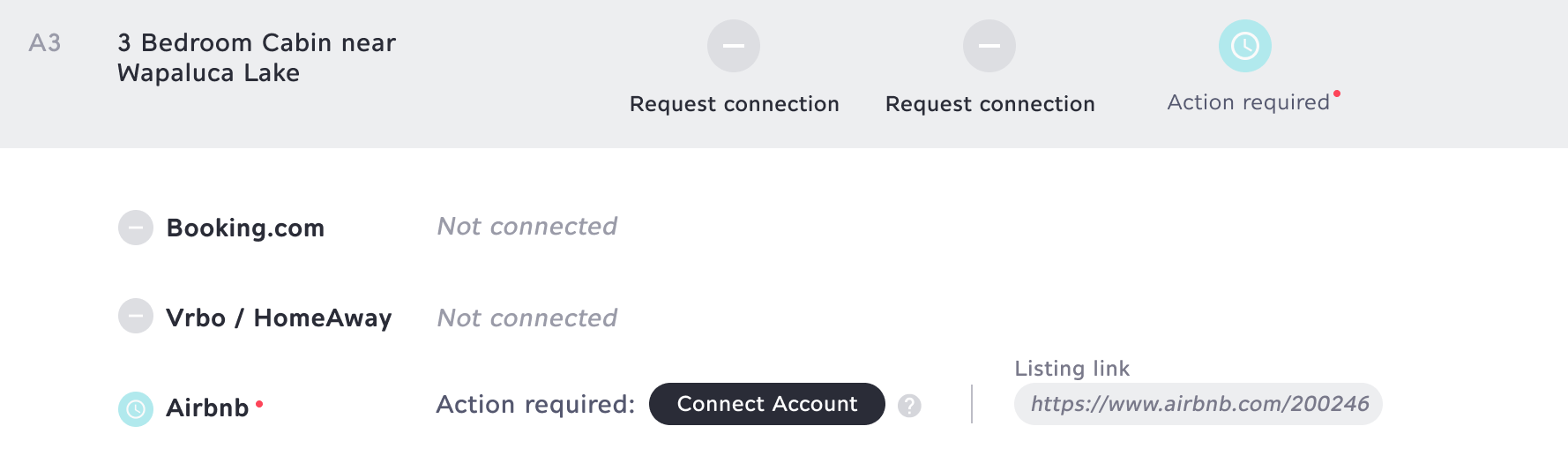Click the first Request connection link
This screenshot has height=471, width=1568.
pos(735,104)
